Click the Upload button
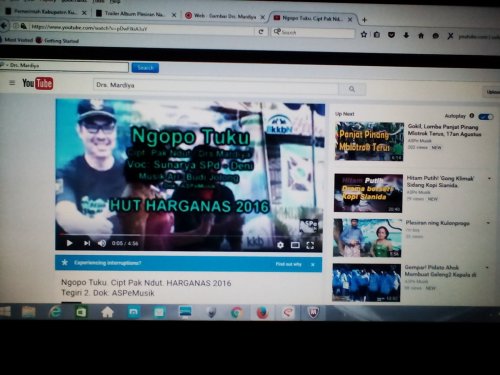500x375 pixels. tap(492, 92)
